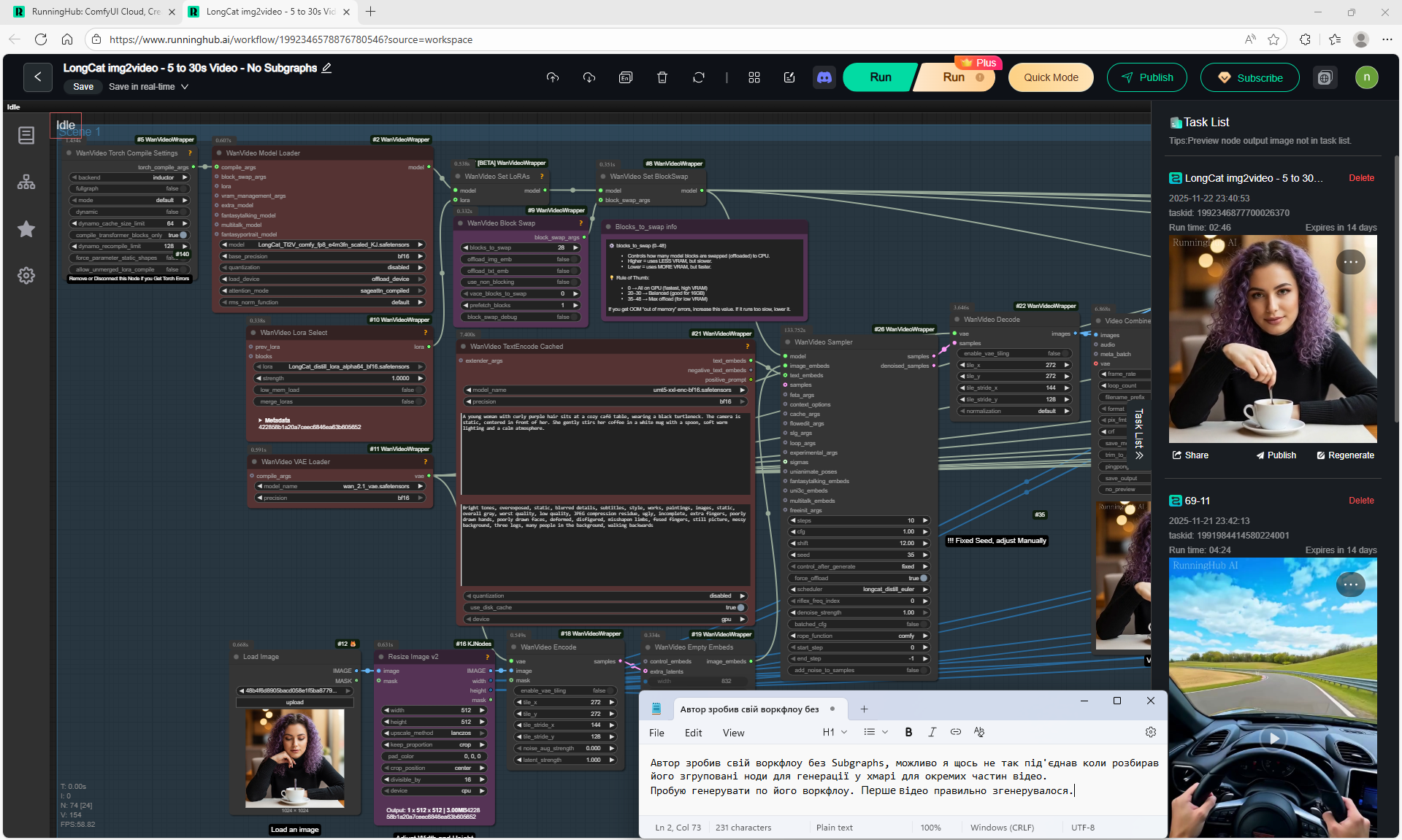Open the favorites star sidebar icon
This screenshot has width=1402, height=840.
pos(26,229)
